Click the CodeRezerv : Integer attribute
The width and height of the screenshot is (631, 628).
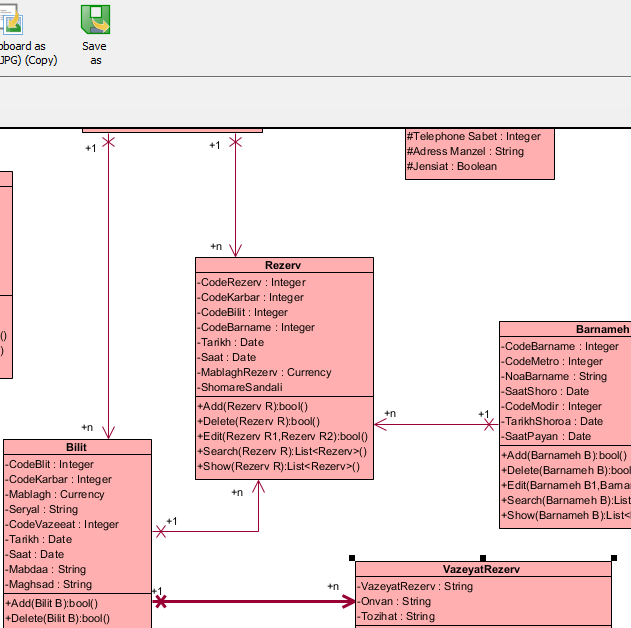(252, 282)
